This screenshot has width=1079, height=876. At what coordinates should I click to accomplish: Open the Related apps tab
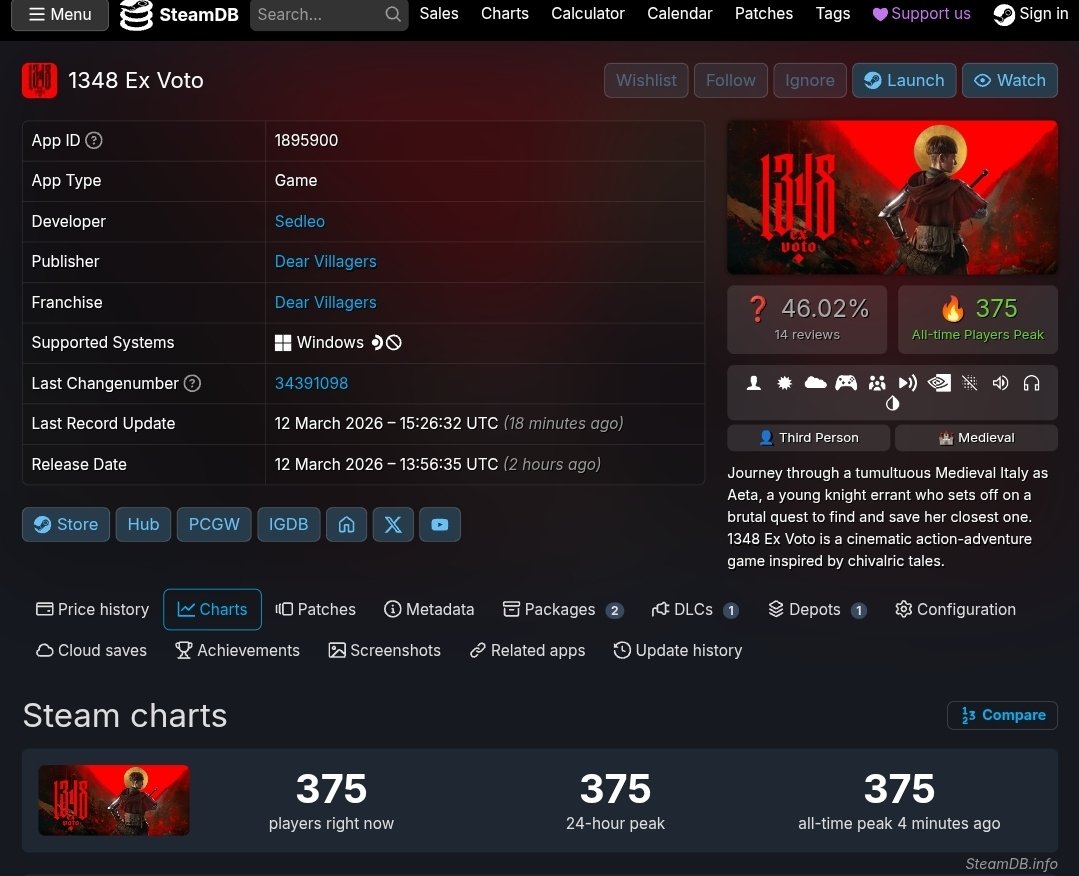(x=527, y=650)
